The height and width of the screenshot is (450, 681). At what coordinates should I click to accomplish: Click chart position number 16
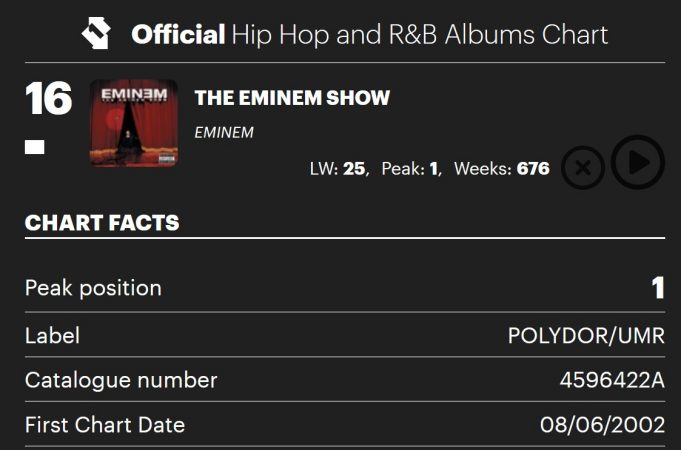coord(48,100)
